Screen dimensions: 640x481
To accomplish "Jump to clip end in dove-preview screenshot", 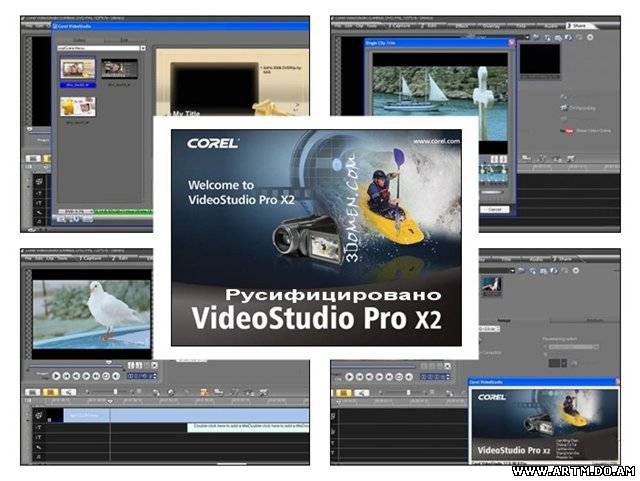I will [96, 376].
